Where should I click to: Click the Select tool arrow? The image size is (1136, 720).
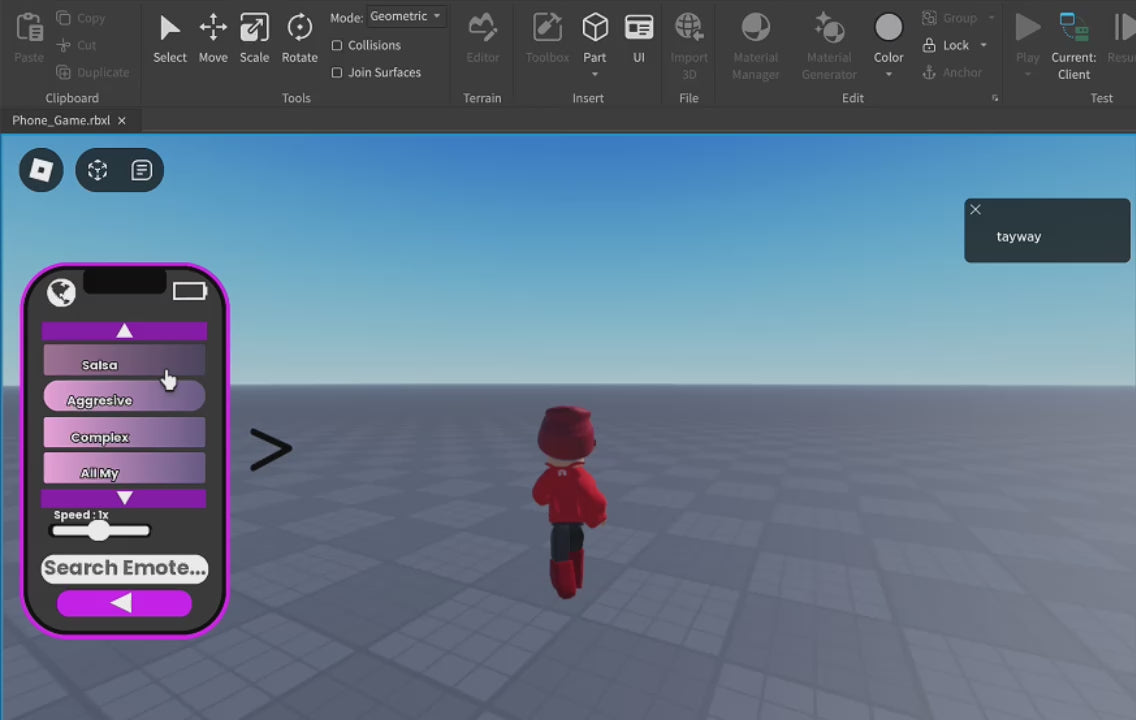pyautogui.click(x=170, y=28)
